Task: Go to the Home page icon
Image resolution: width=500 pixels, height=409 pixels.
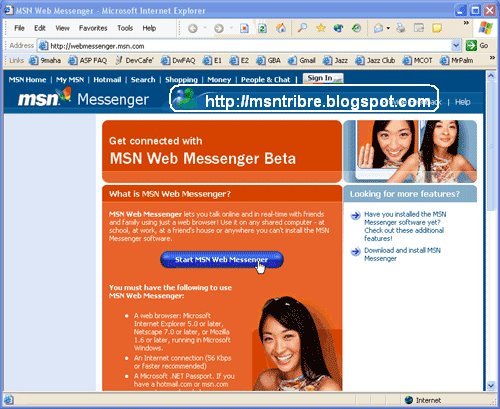Action: (x=281, y=28)
